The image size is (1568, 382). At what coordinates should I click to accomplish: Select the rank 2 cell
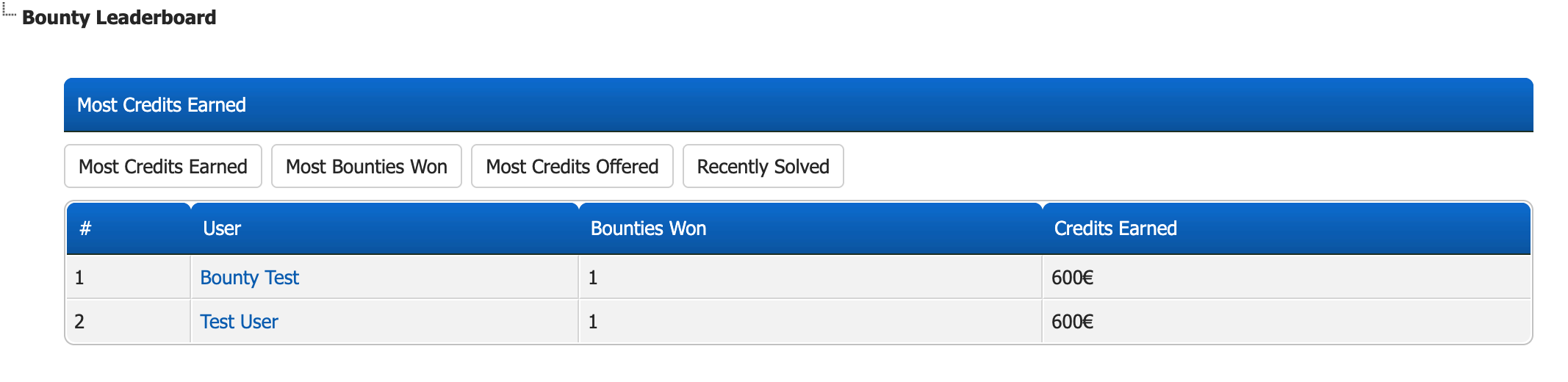point(129,322)
